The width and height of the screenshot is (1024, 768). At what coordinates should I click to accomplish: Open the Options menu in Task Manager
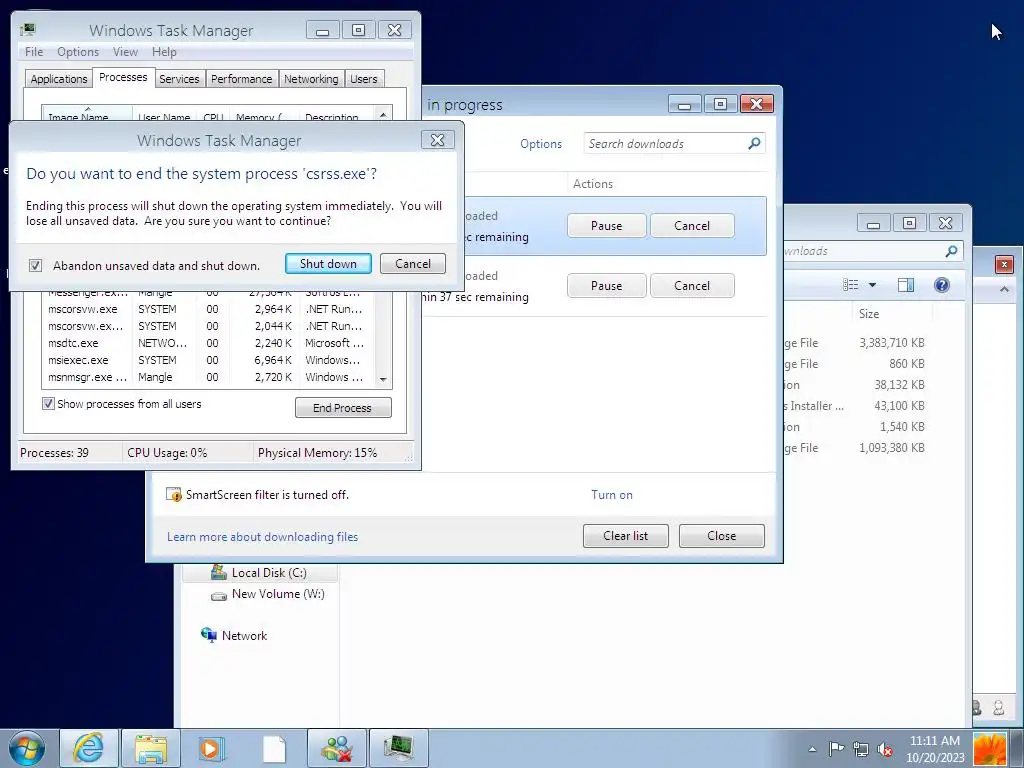[x=78, y=52]
